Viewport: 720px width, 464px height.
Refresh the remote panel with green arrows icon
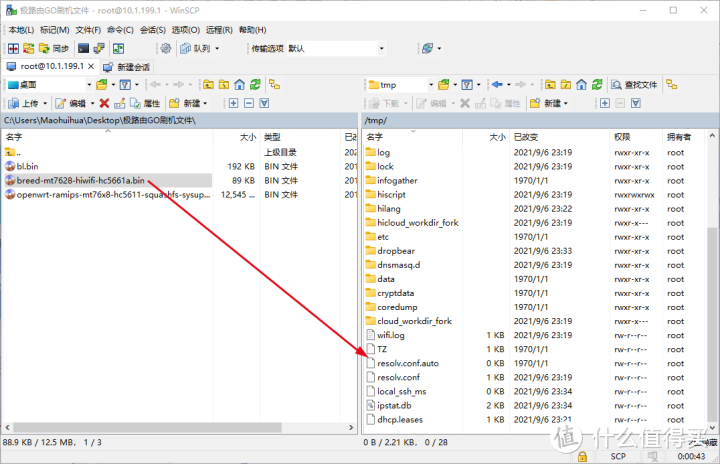(x=597, y=85)
